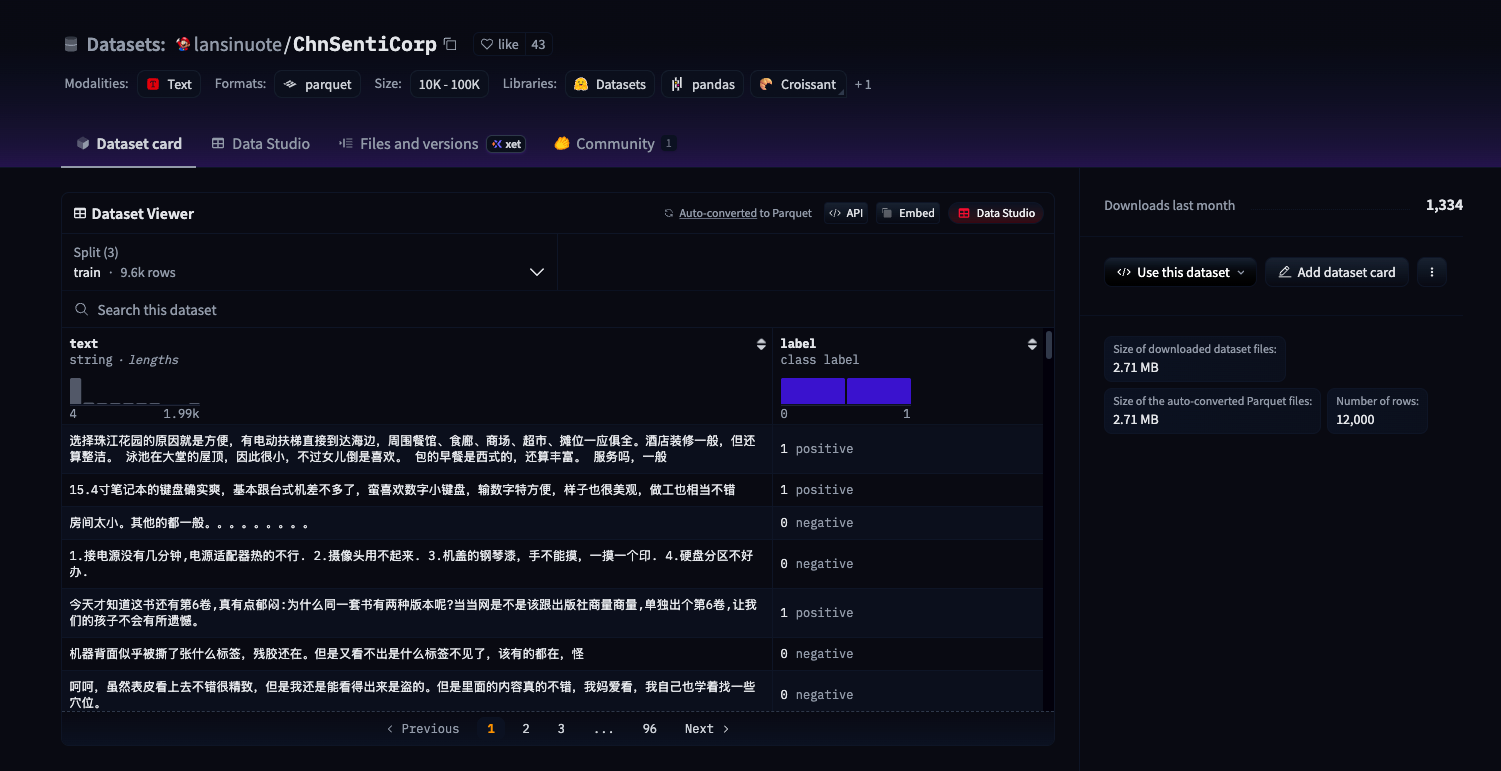Viewport: 1501px width, 771px height.
Task: Follow the Auto-converted link
Action: point(717,213)
